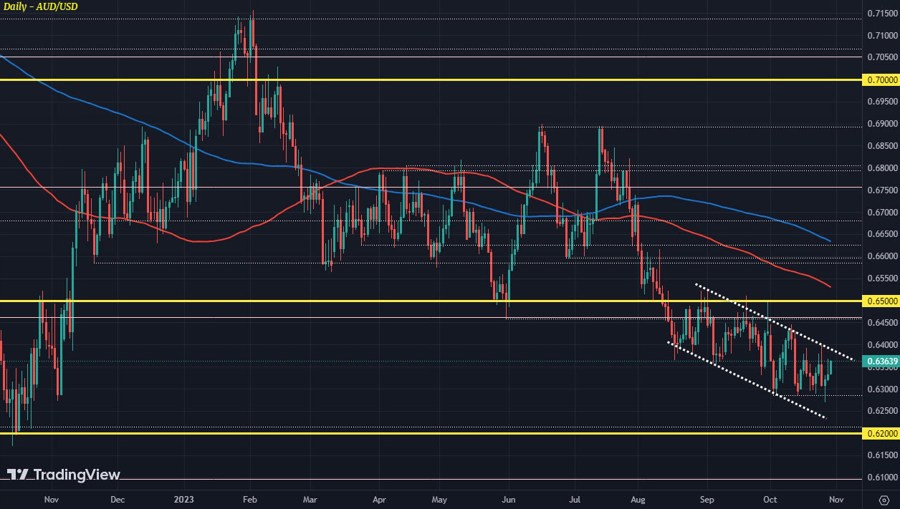Click the 0.71000 price axis value
This screenshot has height=509, width=900.
pos(883,36)
